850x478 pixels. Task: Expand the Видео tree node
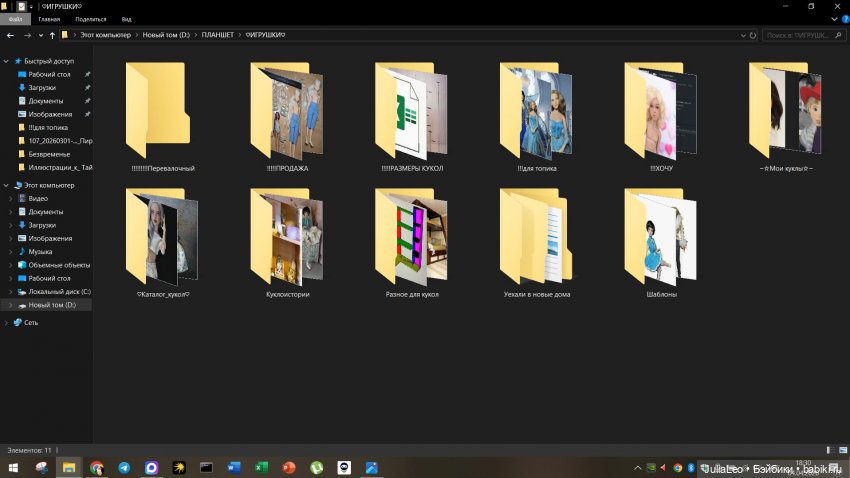(10, 199)
